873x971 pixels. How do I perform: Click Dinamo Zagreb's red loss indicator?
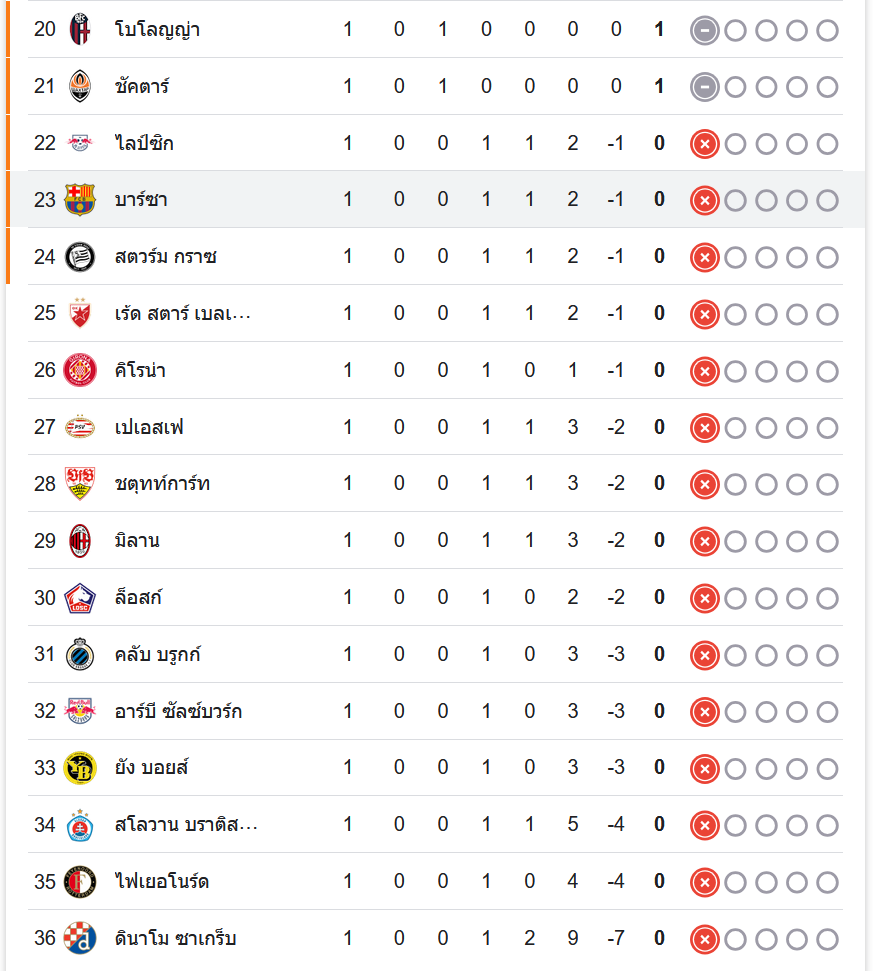tap(705, 940)
